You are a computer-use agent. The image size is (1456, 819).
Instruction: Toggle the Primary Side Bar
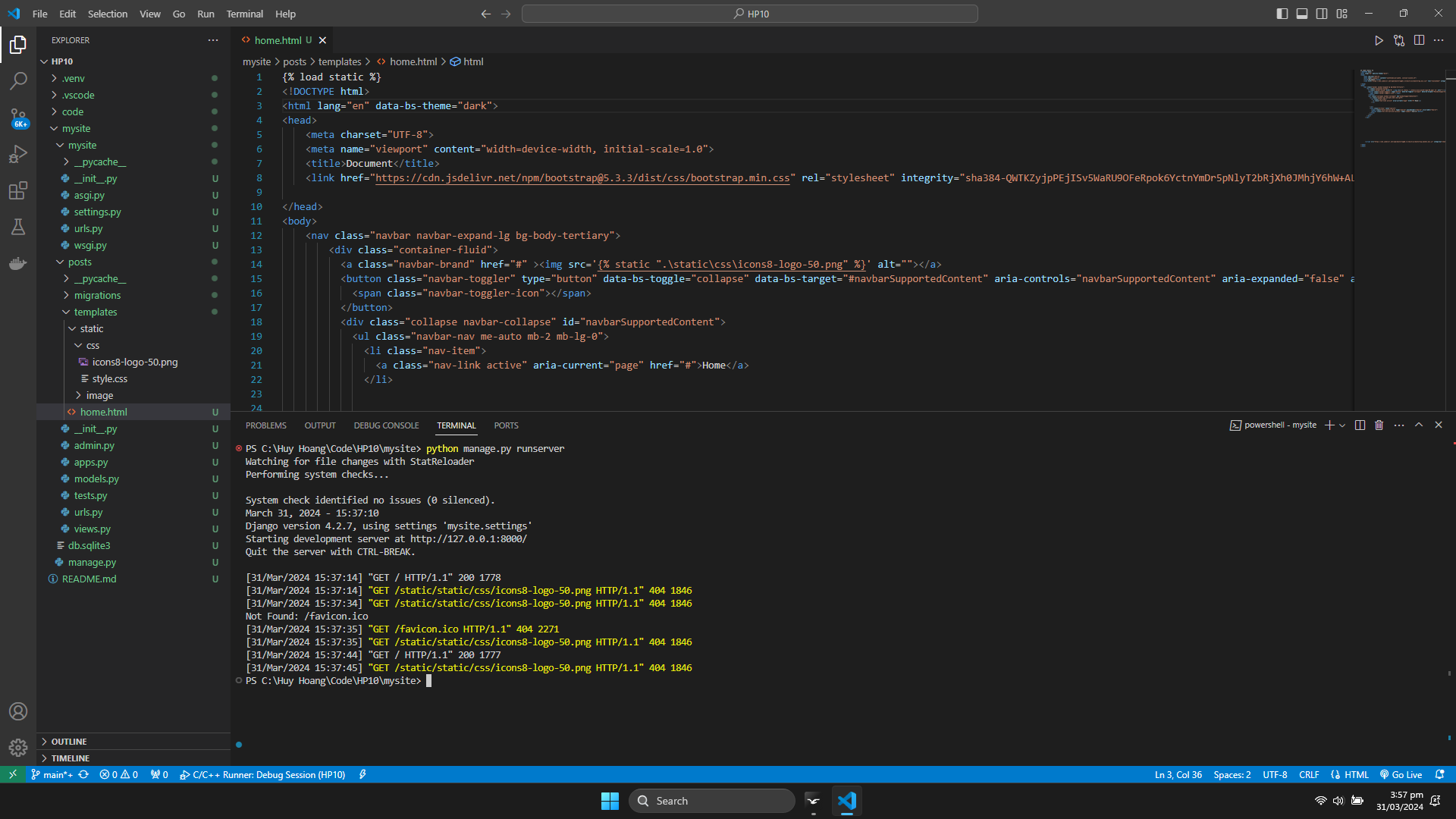(1282, 14)
